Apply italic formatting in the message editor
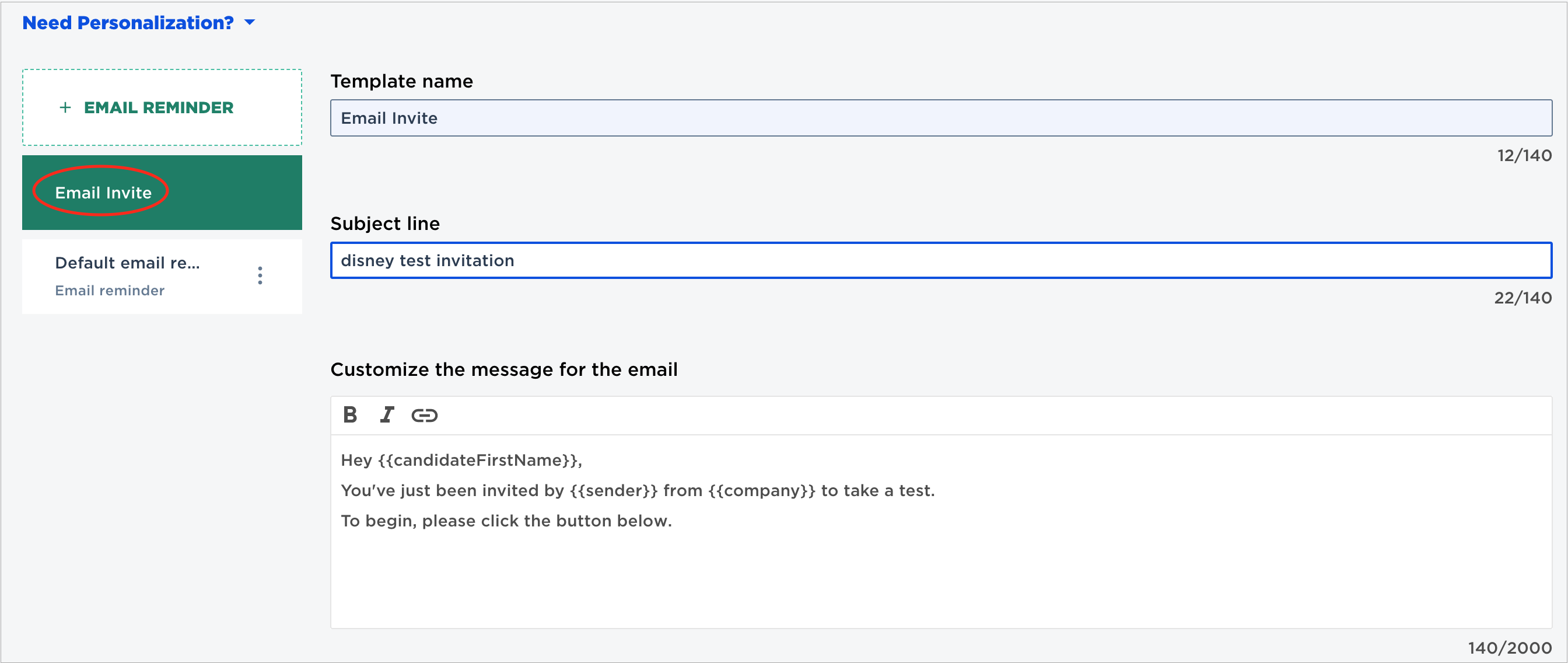Image resolution: width=1568 pixels, height=663 pixels. pyautogui.click(x=387, y=415)
